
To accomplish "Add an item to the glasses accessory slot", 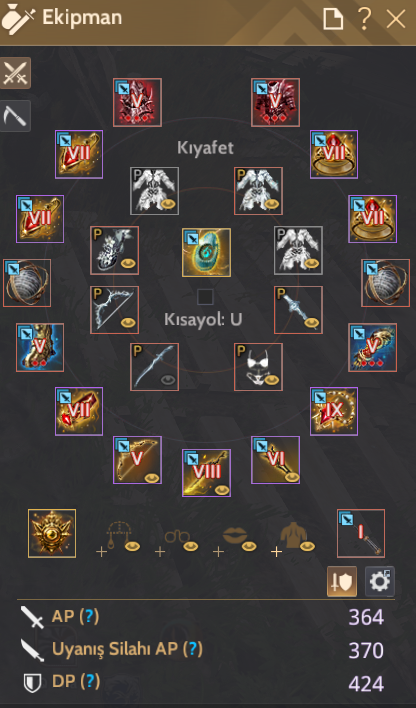I will tap(177, 540).
